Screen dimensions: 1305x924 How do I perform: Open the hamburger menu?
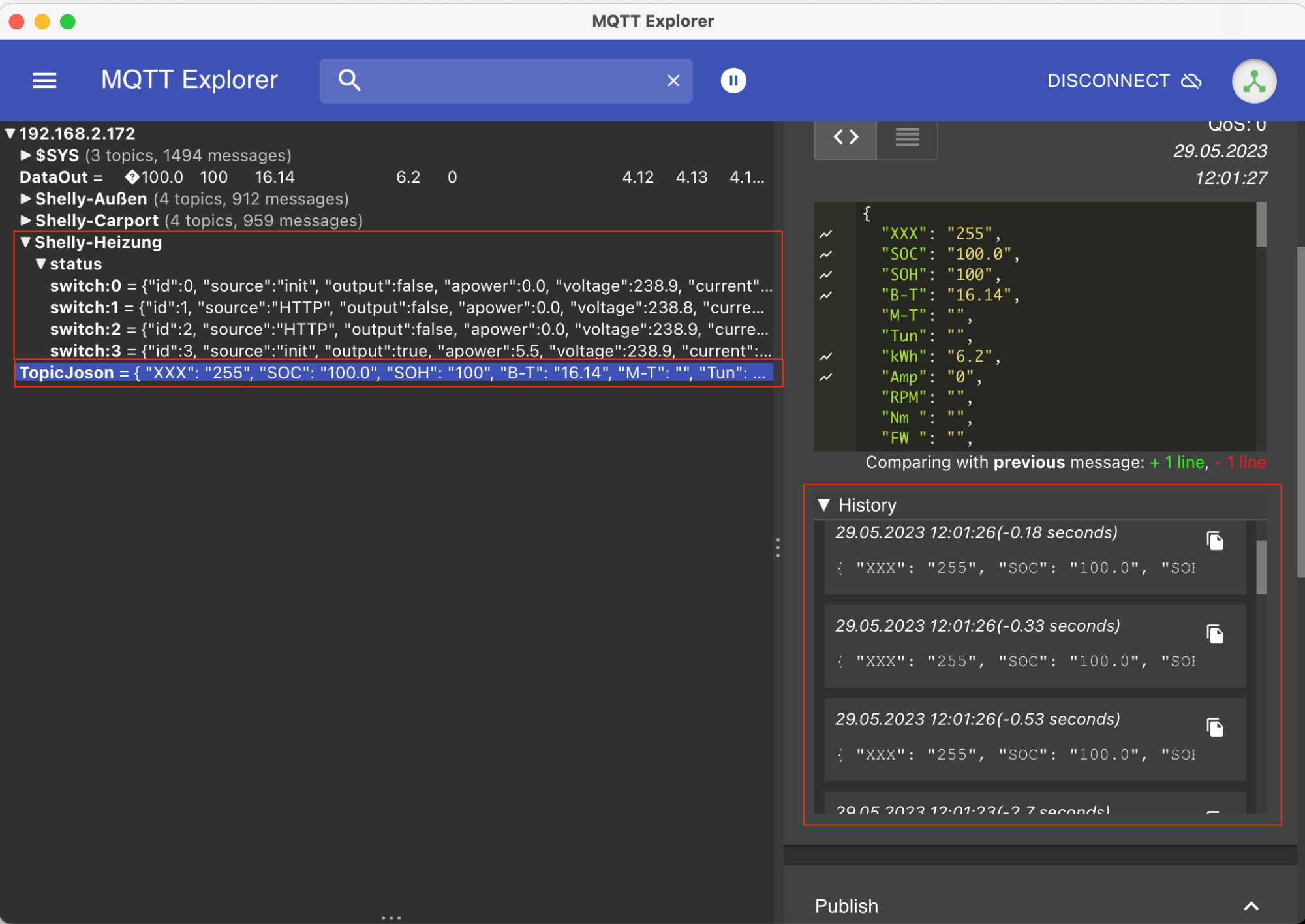(44, 80)
